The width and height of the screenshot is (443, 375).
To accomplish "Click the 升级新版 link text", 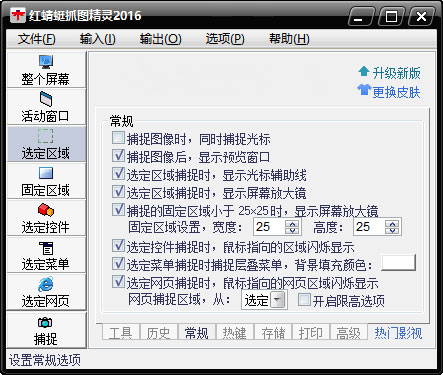I will tap(396, 73).
